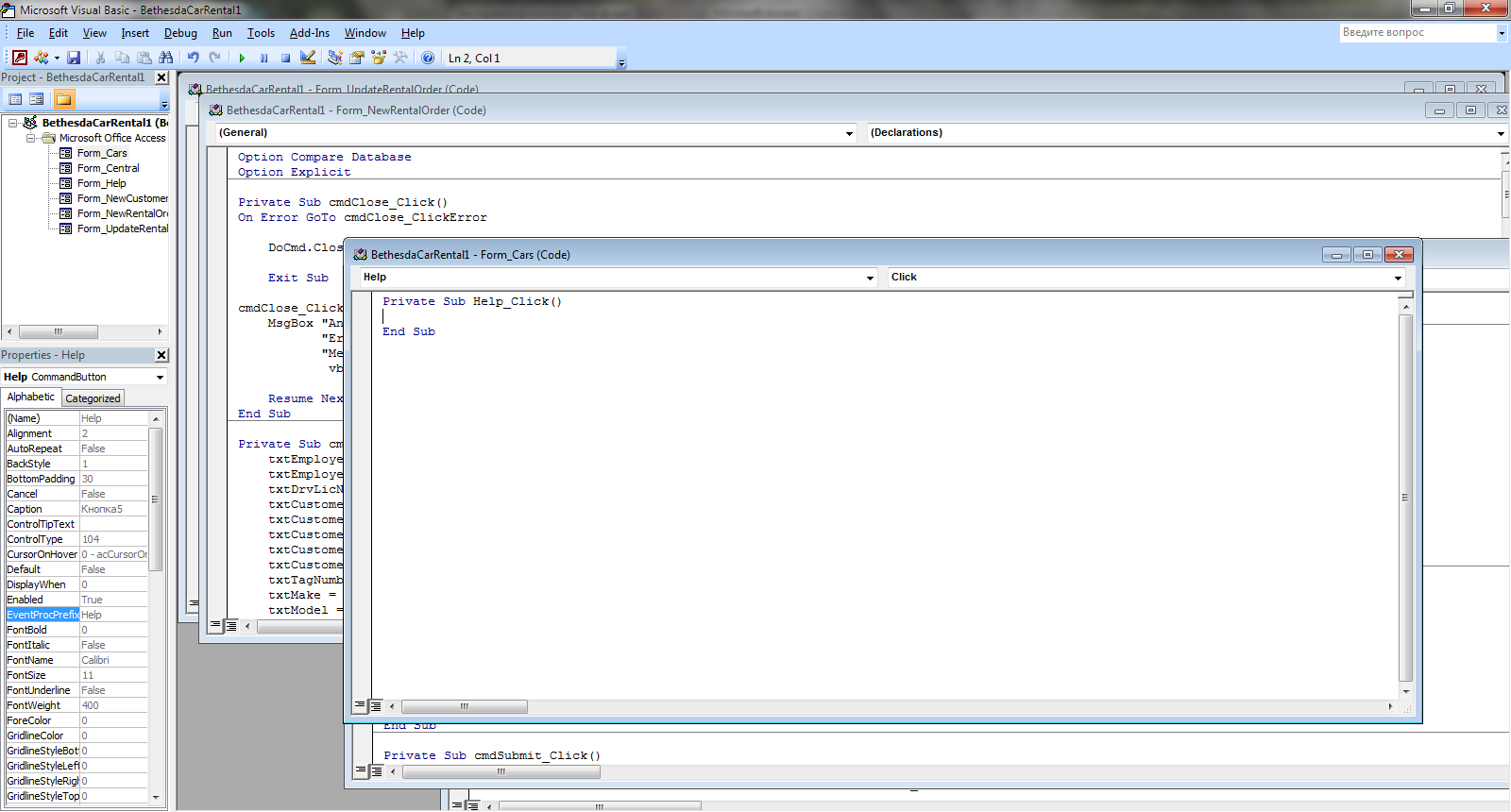The height and width of the screenshot is (812, 1511).
Task: Open Visual Basic Help icon
Action: pos(428,58)
